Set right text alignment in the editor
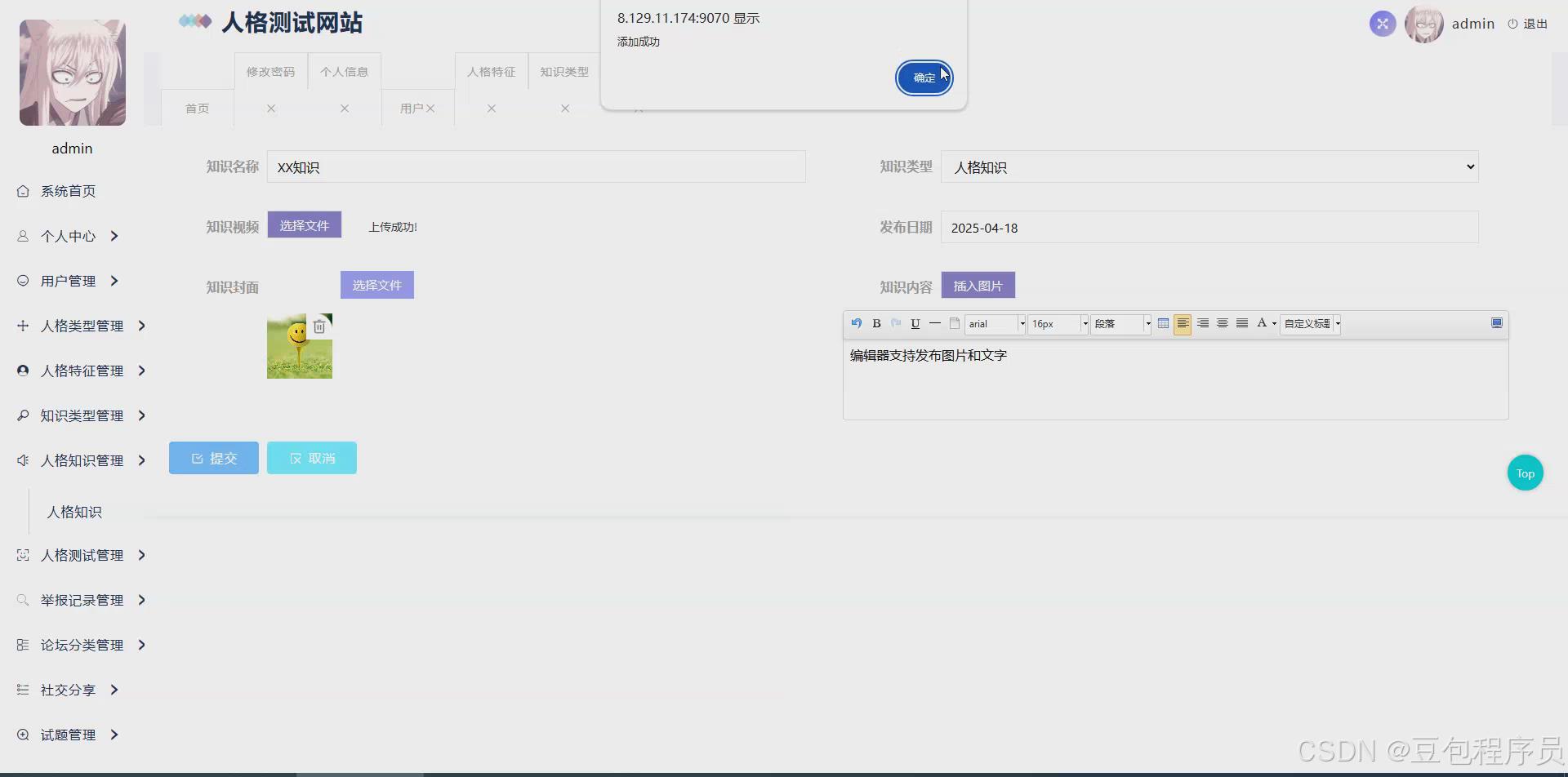 (1203, 324)
